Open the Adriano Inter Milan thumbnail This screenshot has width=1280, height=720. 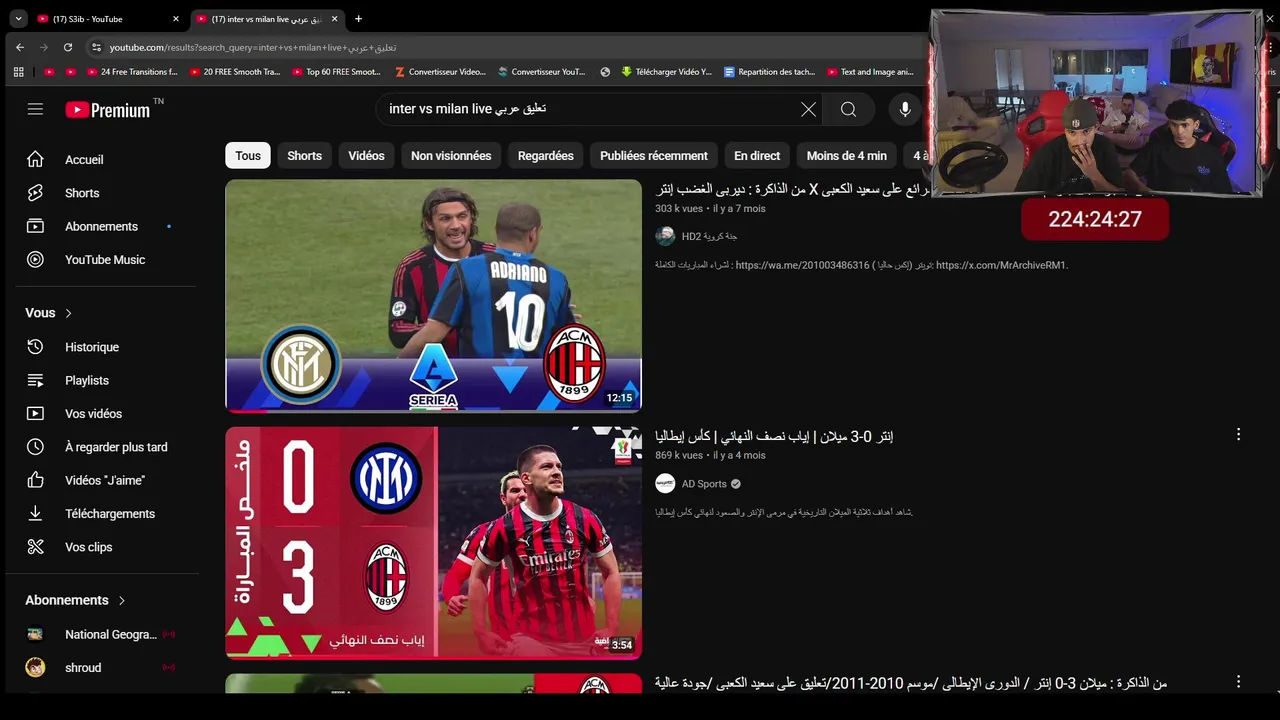coord(433,296)
